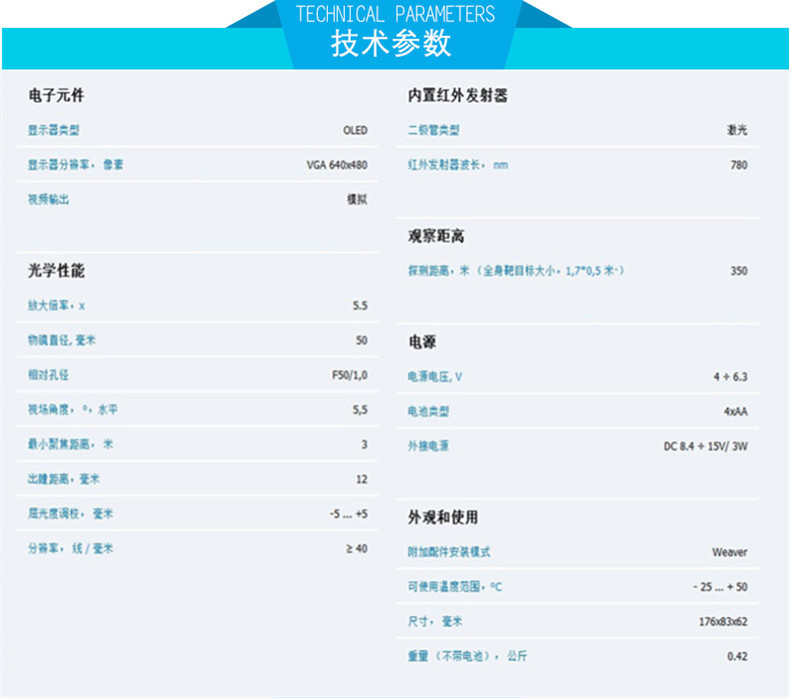The height and width of the screenshot is (698, 790).
Task: Click the 780 wavelength value
Action: (x=738, y=165)
